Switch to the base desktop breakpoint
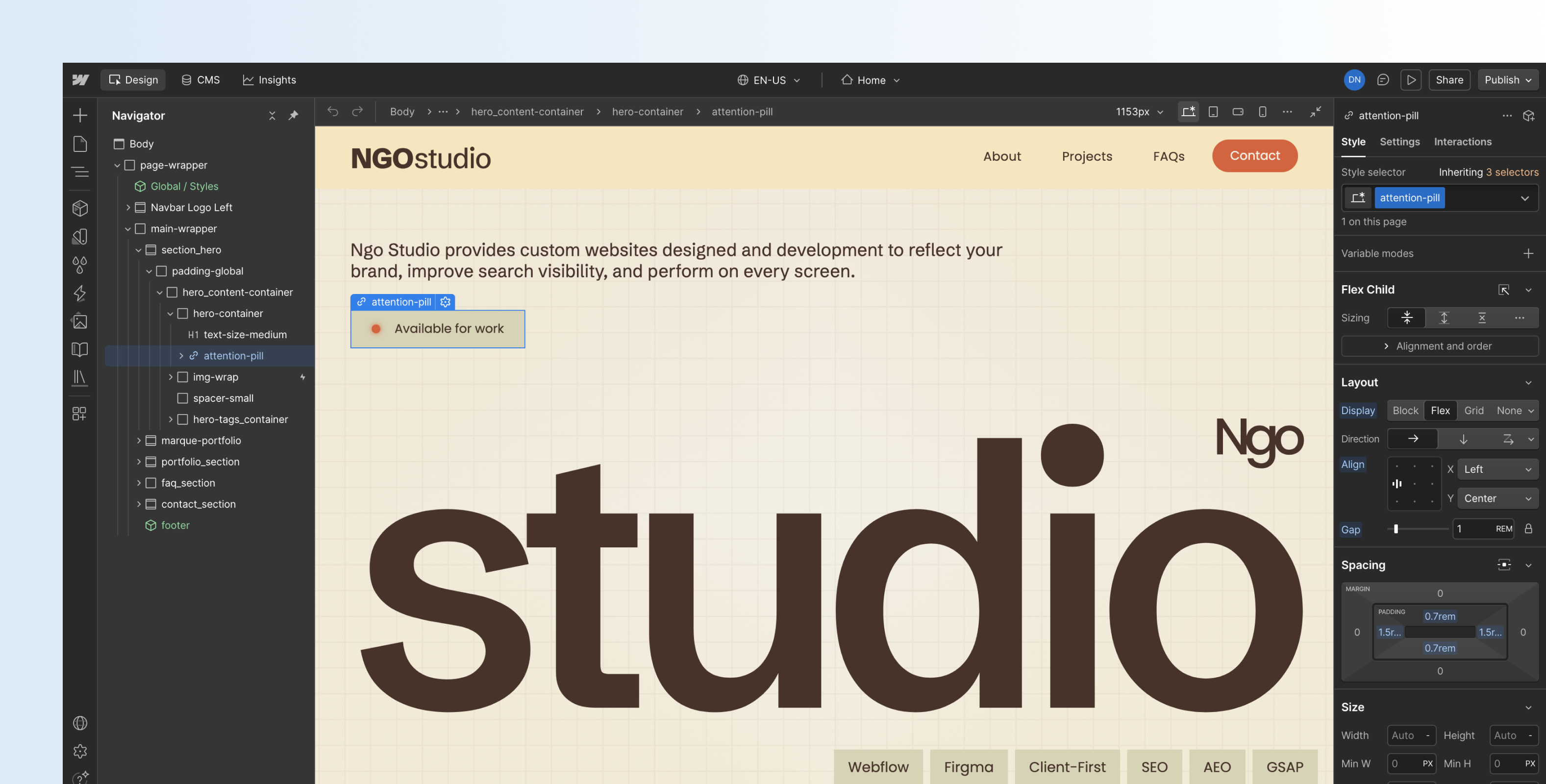Image resolution: width=1546 pixels, height=784 pixels. pos(1188,112)
